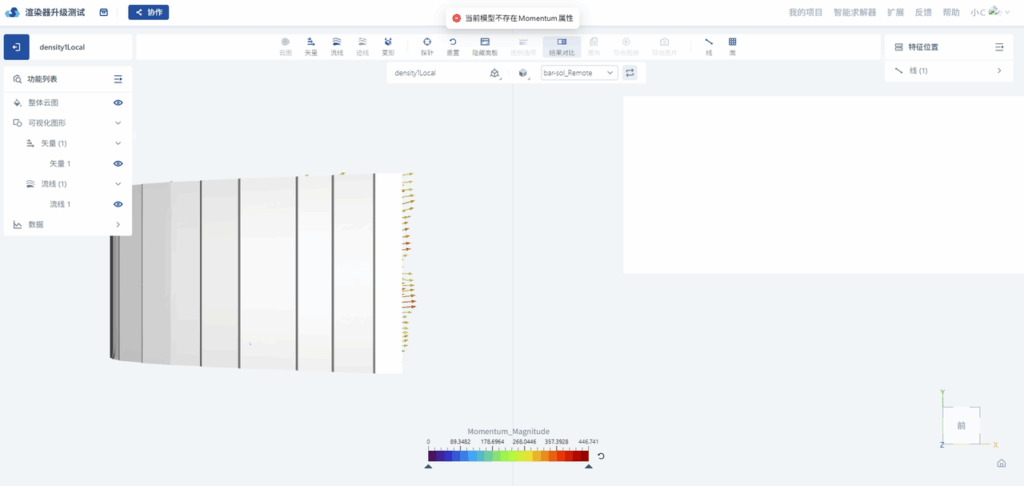Click the 重置 (reset) toolbar icon
This screenshot has width=1024, height=486.
(x=453, y=46)
